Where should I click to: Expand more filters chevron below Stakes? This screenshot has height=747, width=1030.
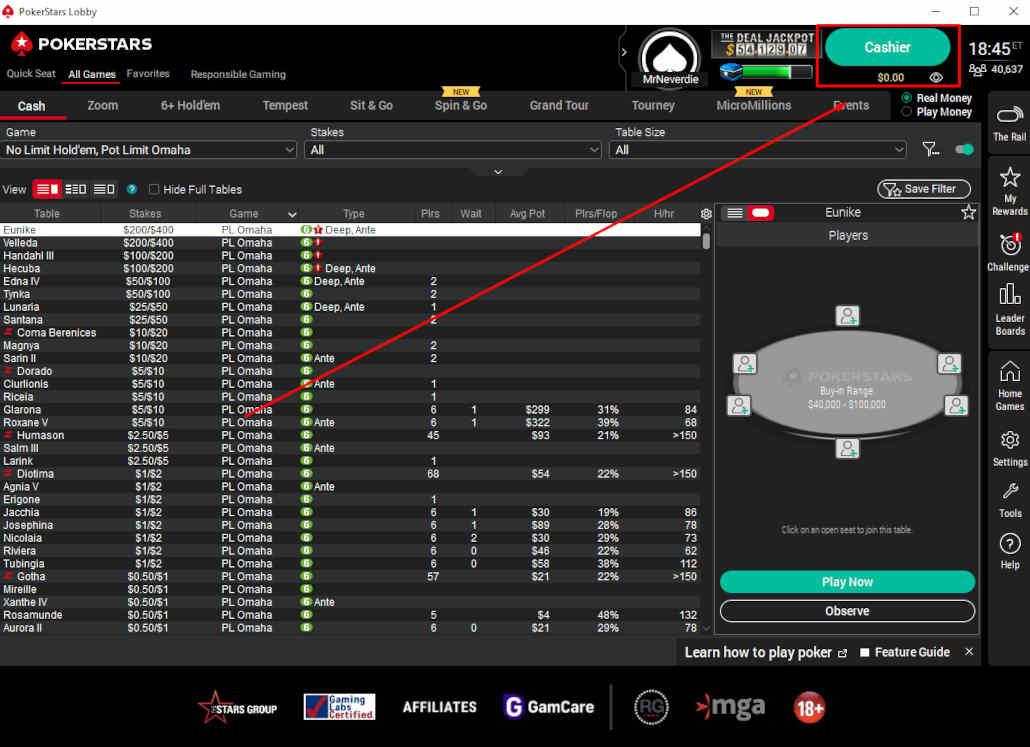pyautogui.click(x=498, y=172)
